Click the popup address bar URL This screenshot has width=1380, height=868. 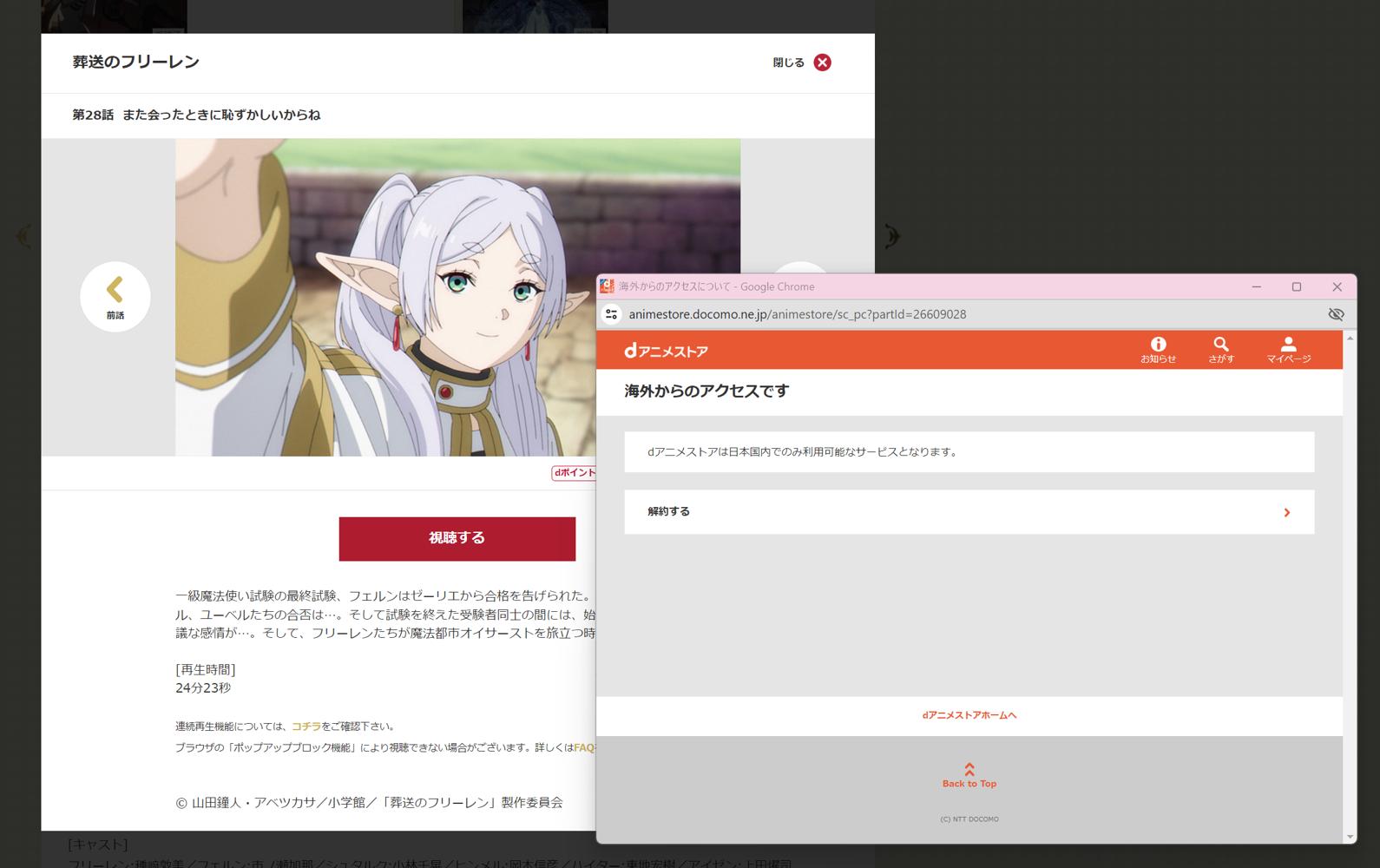coord(798,314)
